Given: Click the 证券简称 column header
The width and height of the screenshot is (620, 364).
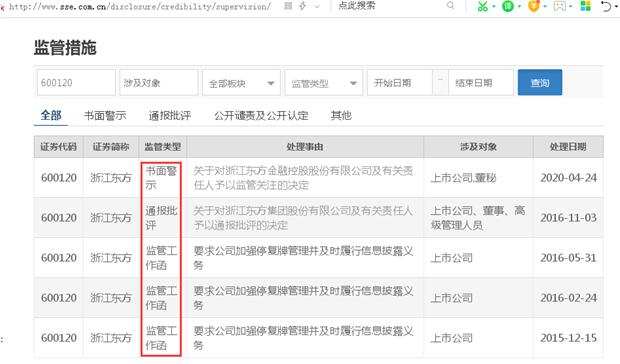Looking at the screenshot, I should point(111,147).
